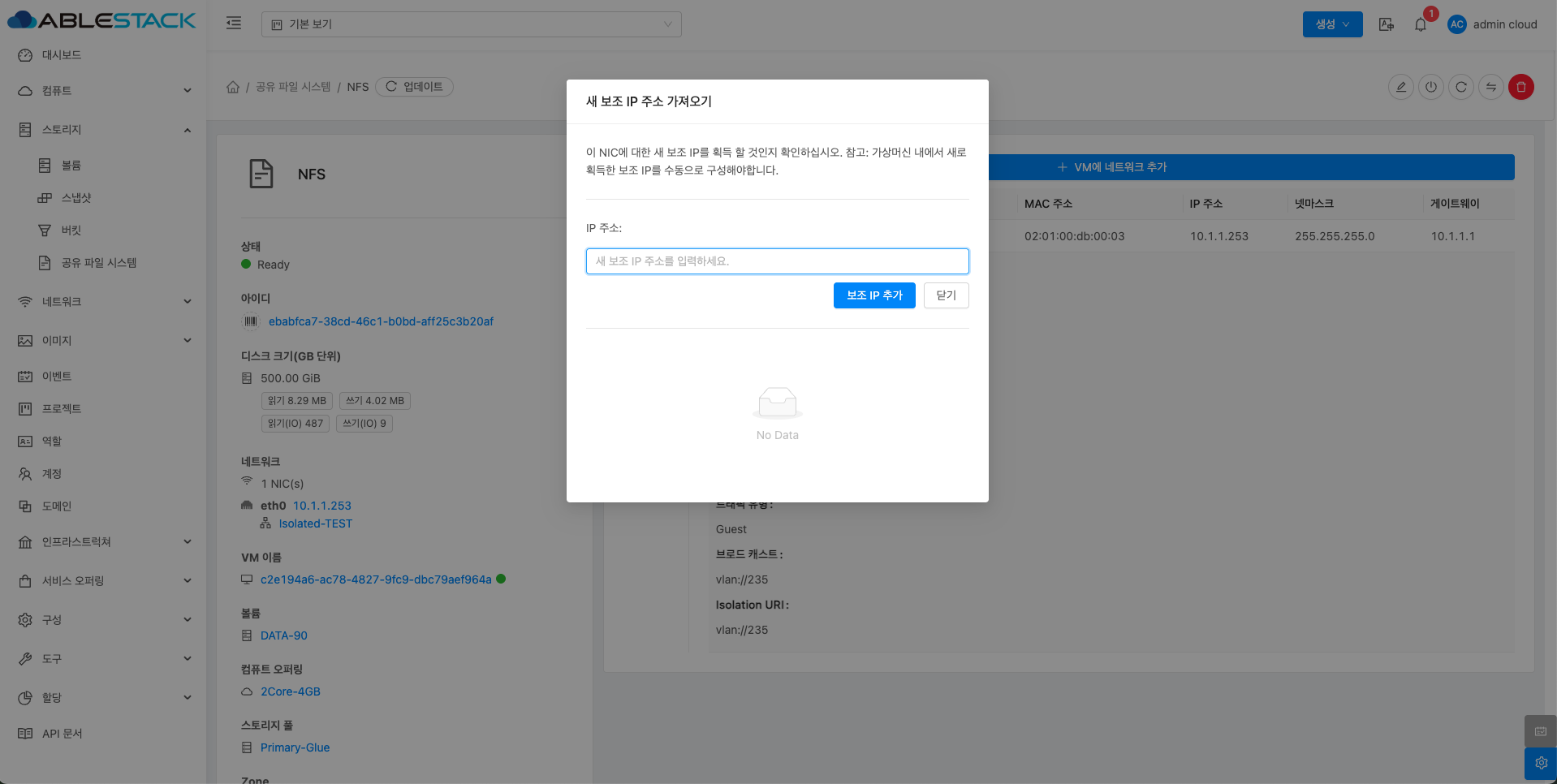Open 프로젝트 in the sidebar

[x=62, y=409]
